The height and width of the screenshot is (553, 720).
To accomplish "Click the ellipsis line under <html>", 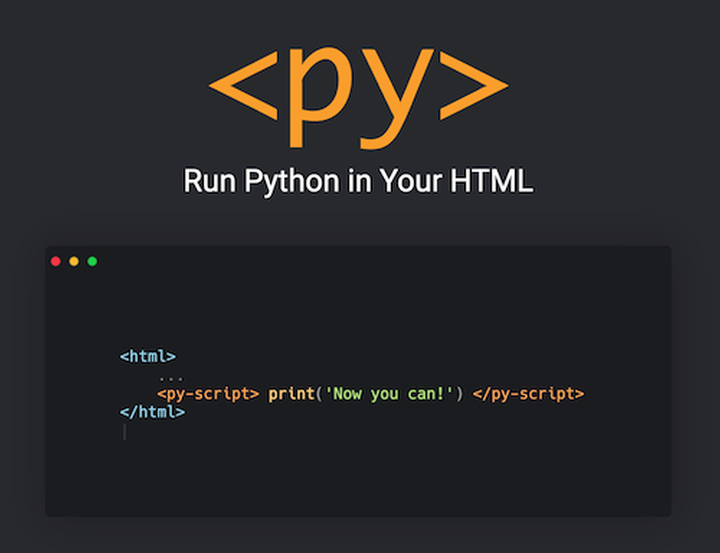I will coord(171,379).
